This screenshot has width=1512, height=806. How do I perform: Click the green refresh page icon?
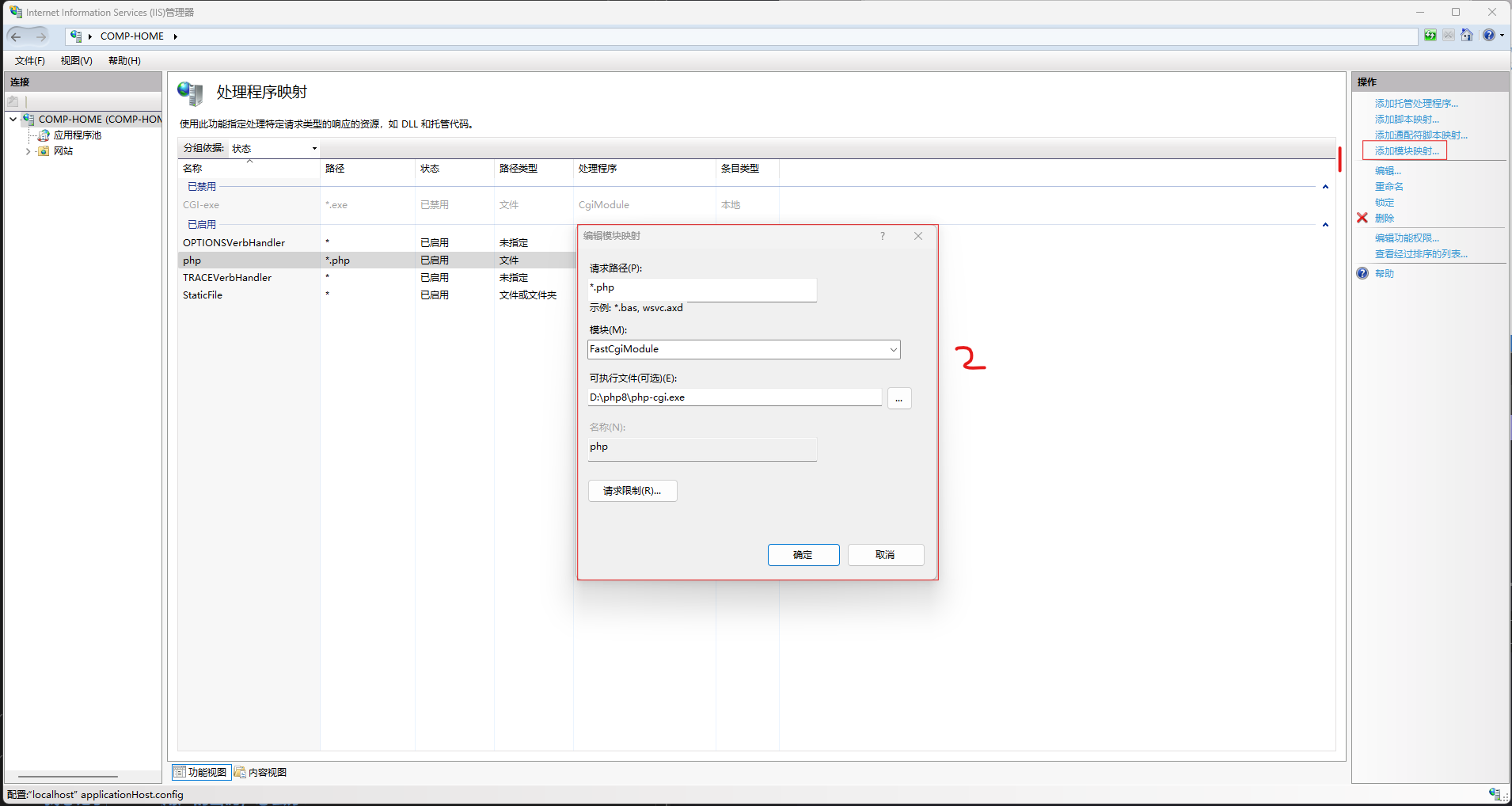pyautogui.click(x=1430, y=36)
